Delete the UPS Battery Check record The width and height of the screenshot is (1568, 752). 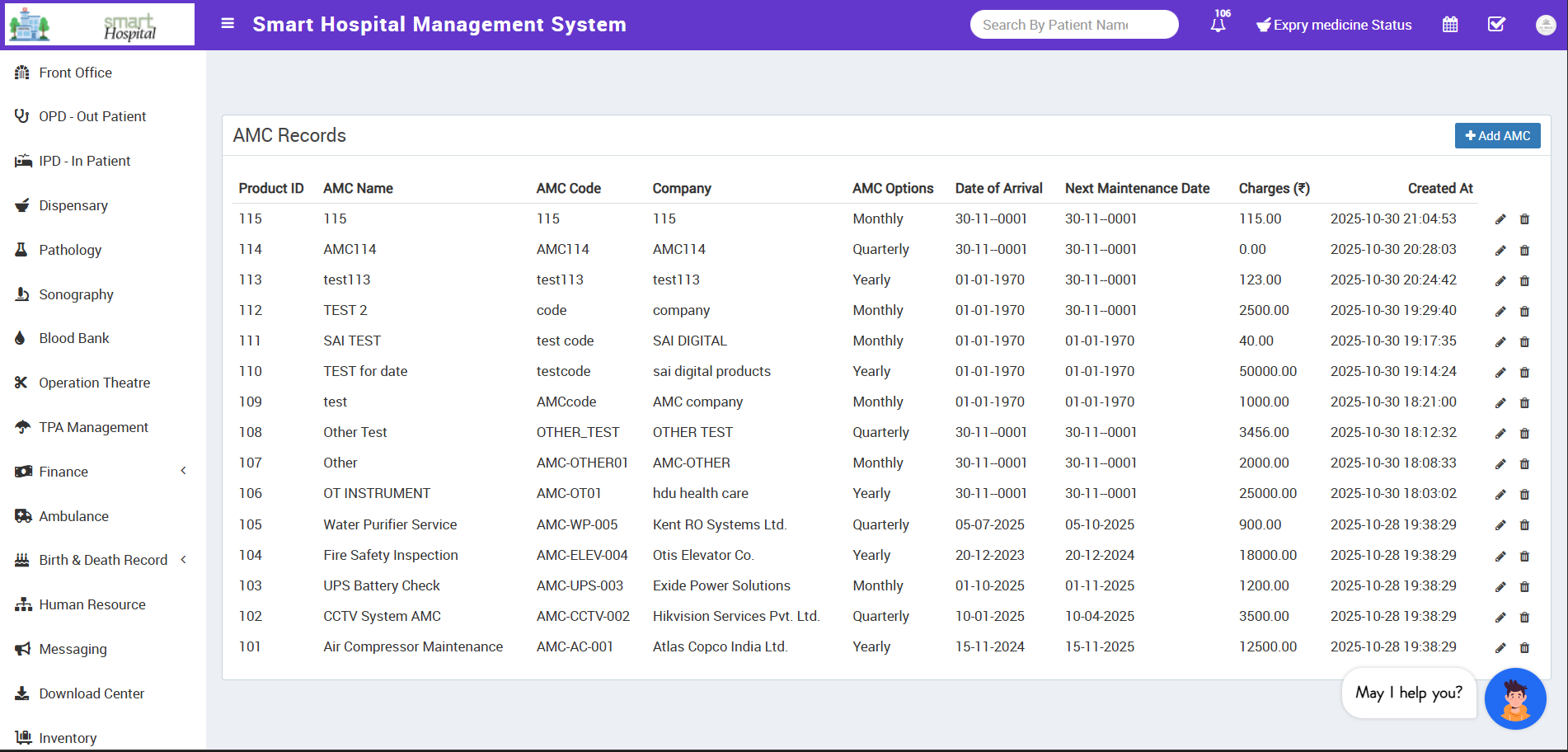pos(1524,587)
